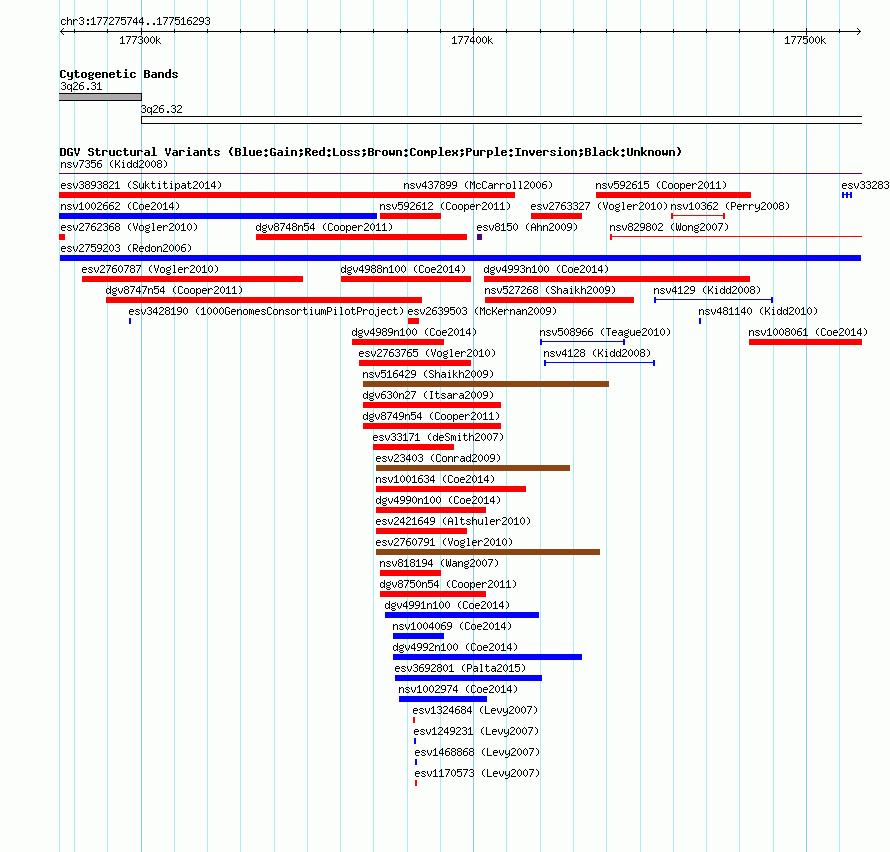The image size is (890, 852).
Task: Select esv2421649 (Altshuler2010) label
Action: pyautogui.click(x=453, y=521)
